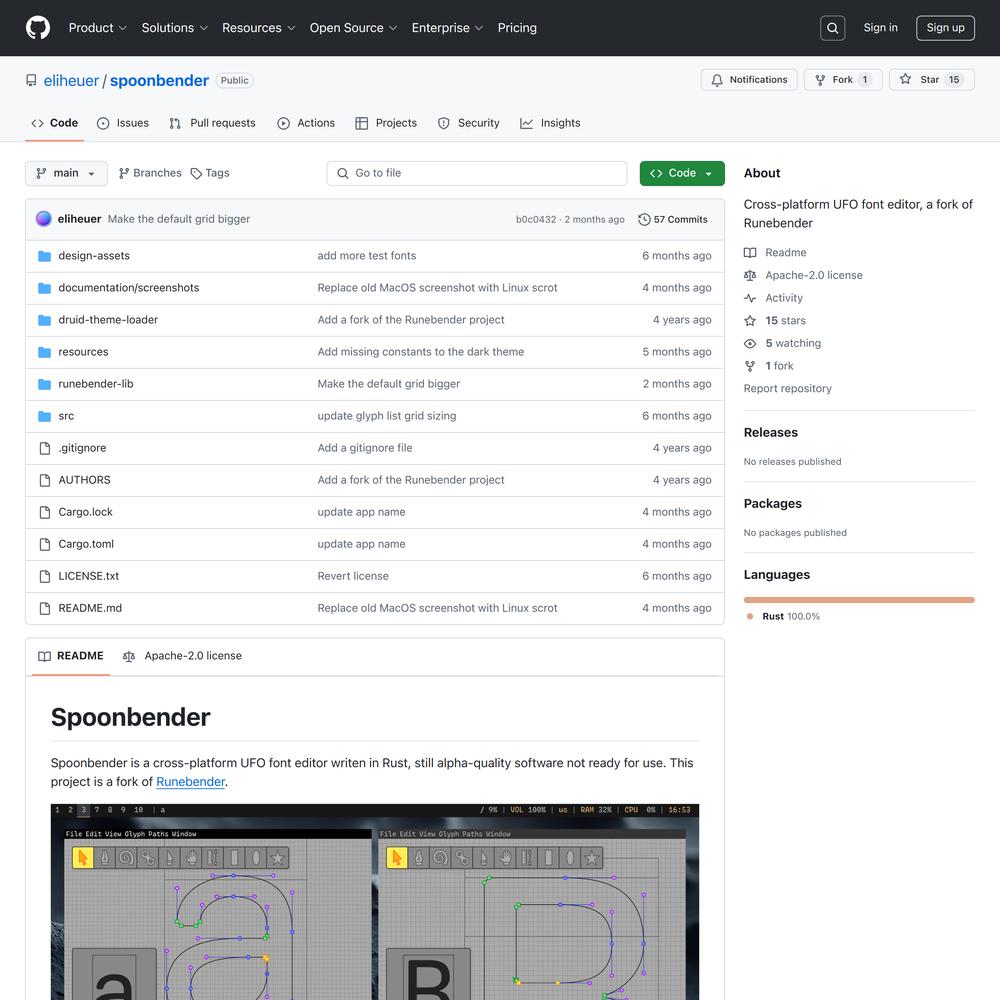Click eliheuer's avatar in commit row
Image resolution: width=1000 pixels, height=1000 pixels.
point(43,219)
